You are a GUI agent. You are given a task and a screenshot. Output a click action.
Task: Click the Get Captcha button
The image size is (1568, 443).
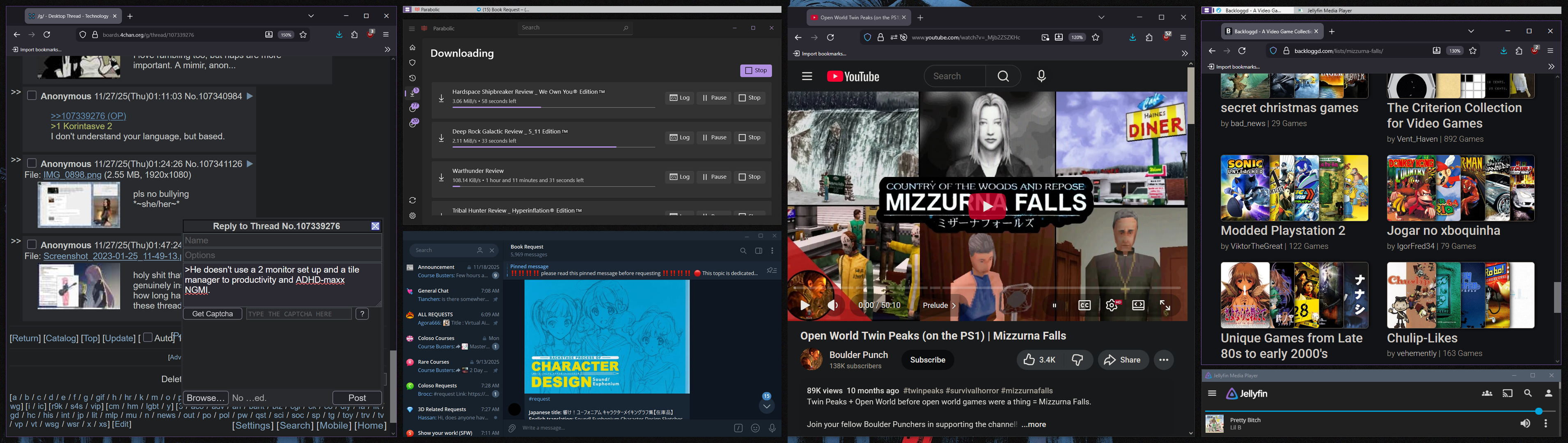pyautogui.click(x=213, y=314)
